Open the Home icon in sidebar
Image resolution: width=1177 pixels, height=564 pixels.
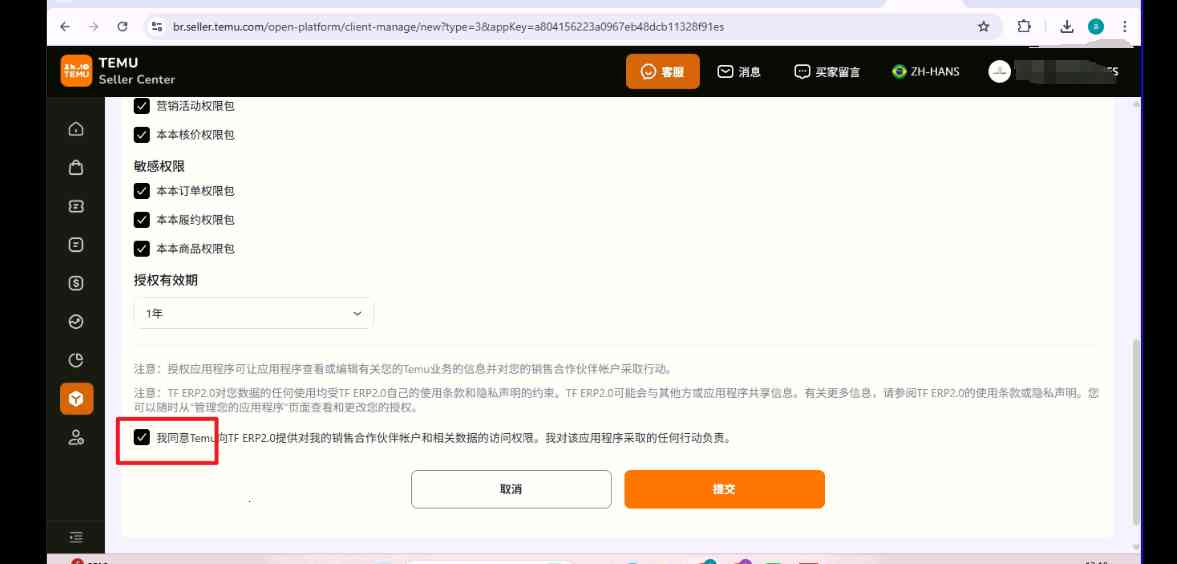pyautogui.click(x=76, y=129)
